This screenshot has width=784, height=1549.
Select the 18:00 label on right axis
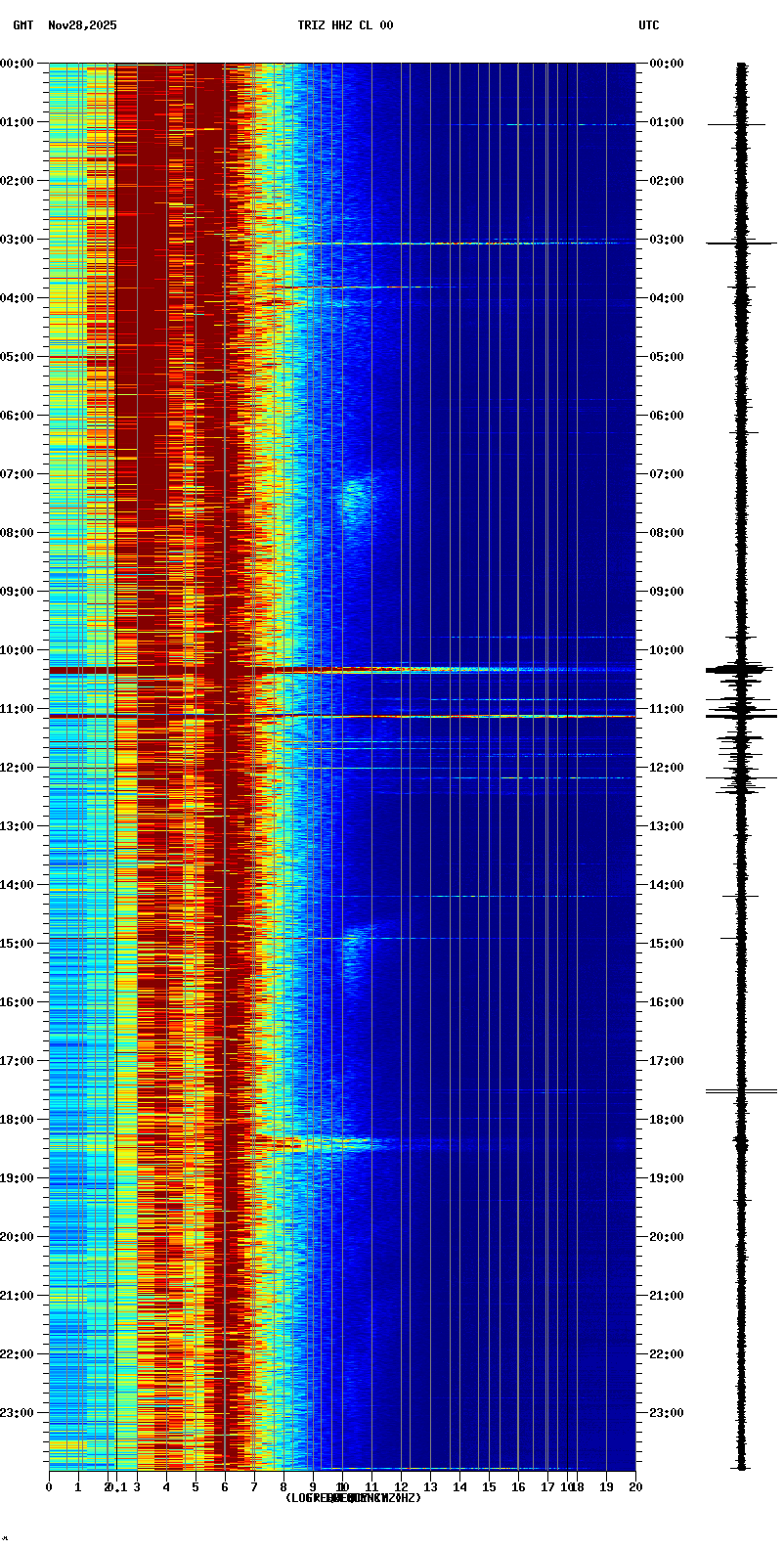tap(667, 1120)
